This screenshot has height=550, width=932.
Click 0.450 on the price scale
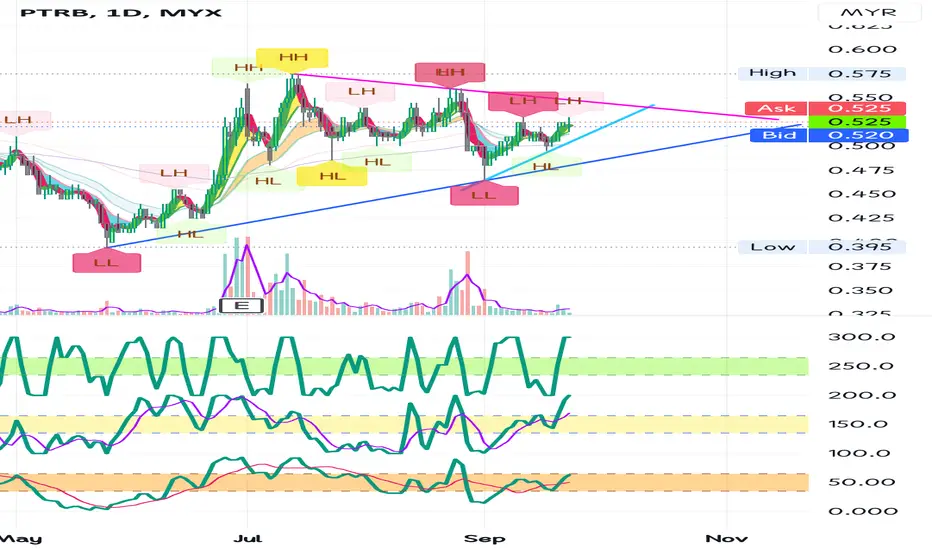click(862, 194)
